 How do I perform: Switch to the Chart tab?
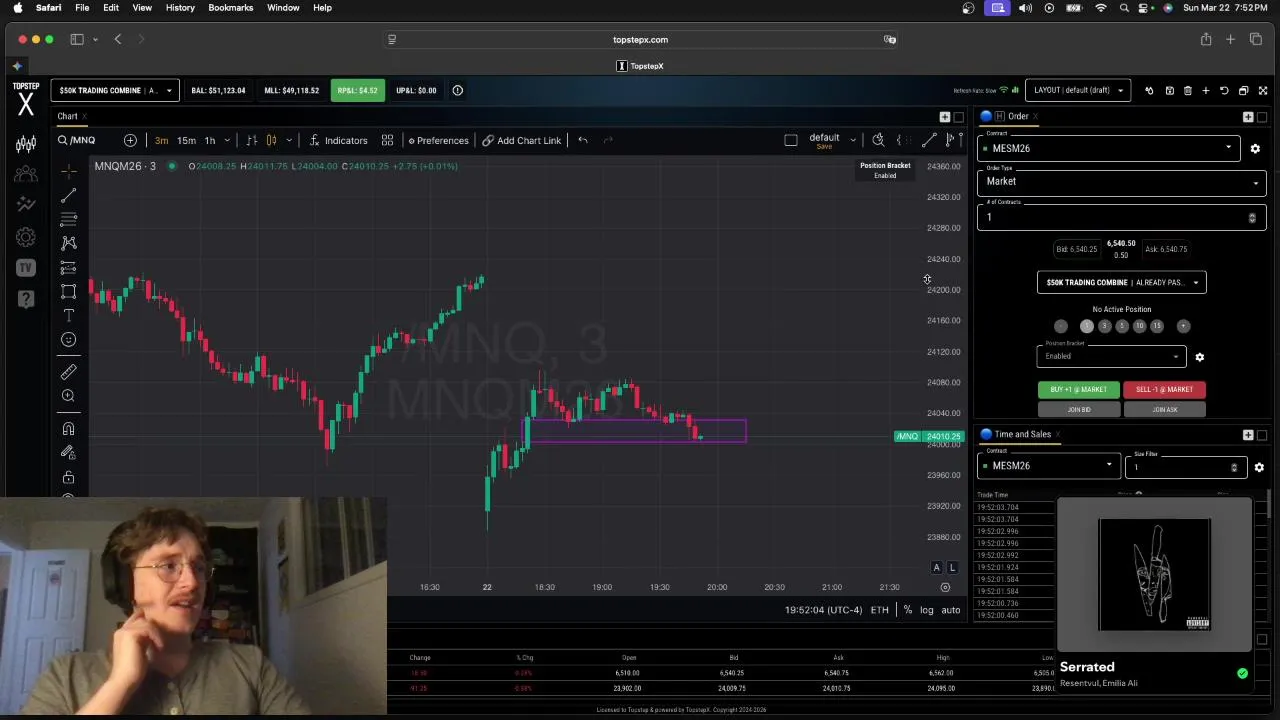click(67, 116)
